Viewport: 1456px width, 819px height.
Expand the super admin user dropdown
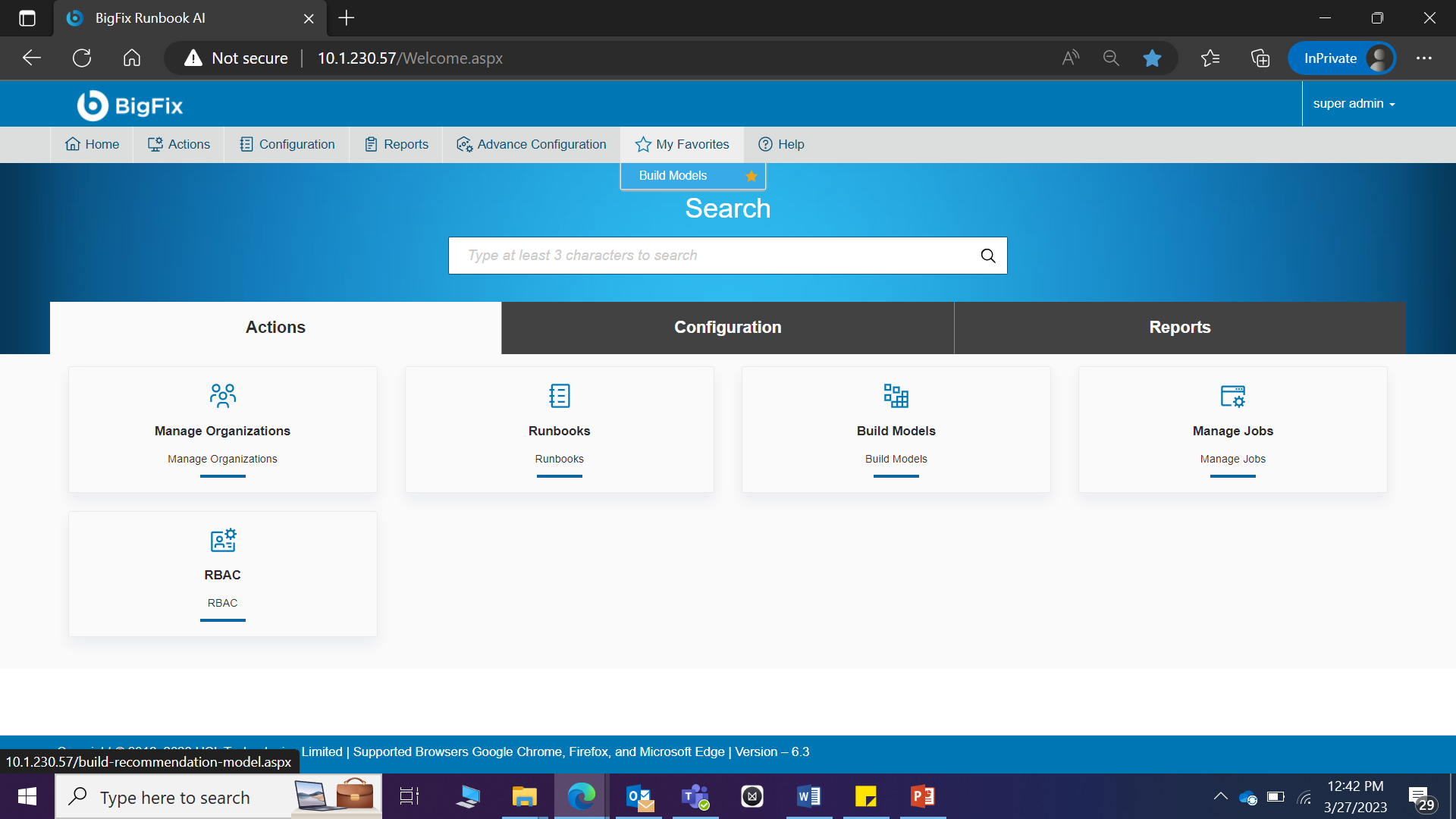1354,104
